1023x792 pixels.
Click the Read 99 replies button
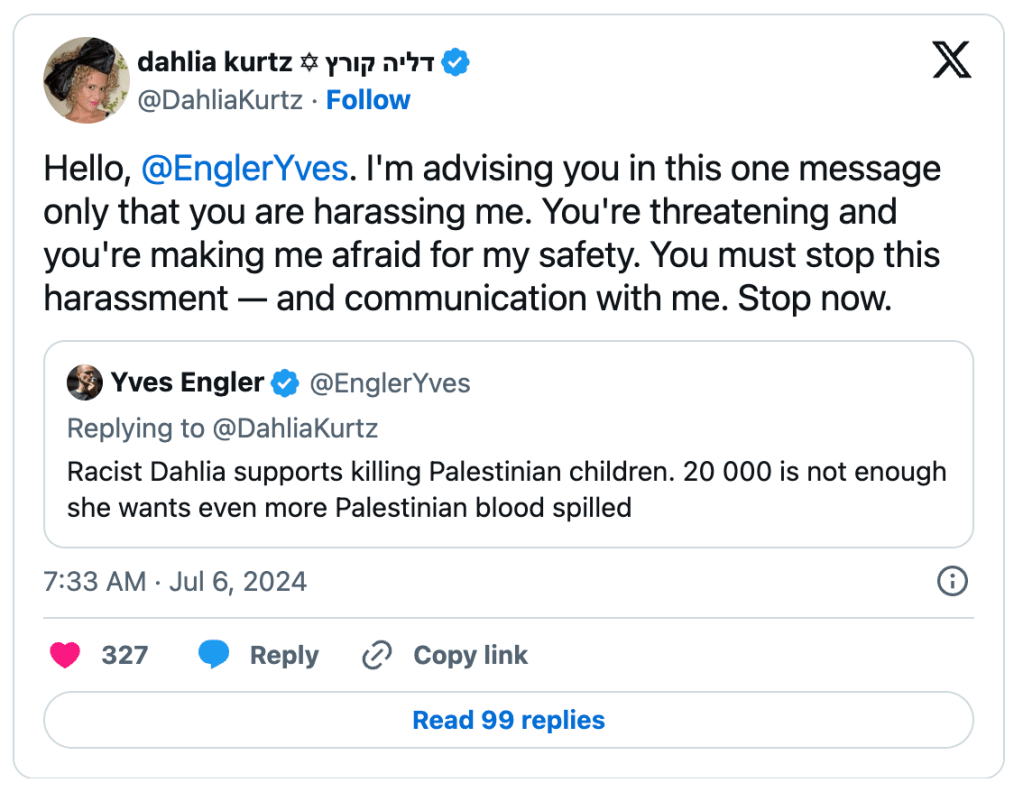[508, 720]
